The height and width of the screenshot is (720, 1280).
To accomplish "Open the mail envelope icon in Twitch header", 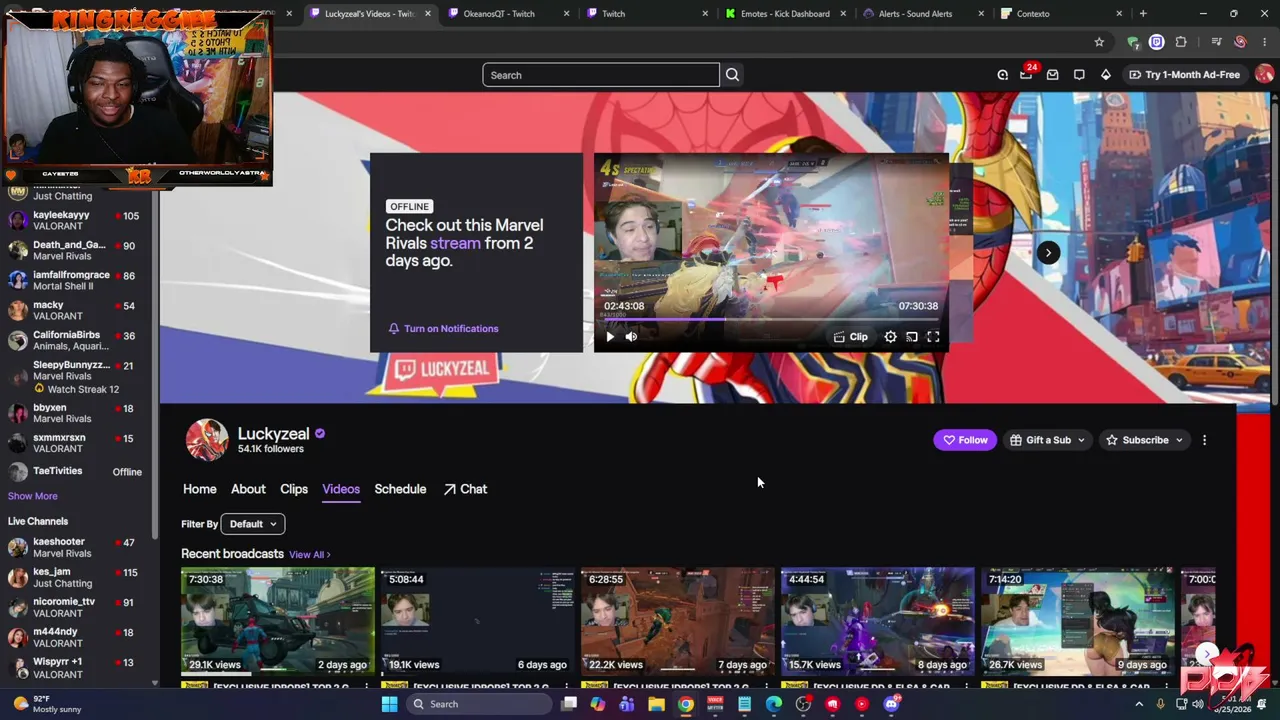I will click(x=1052, y=75).
